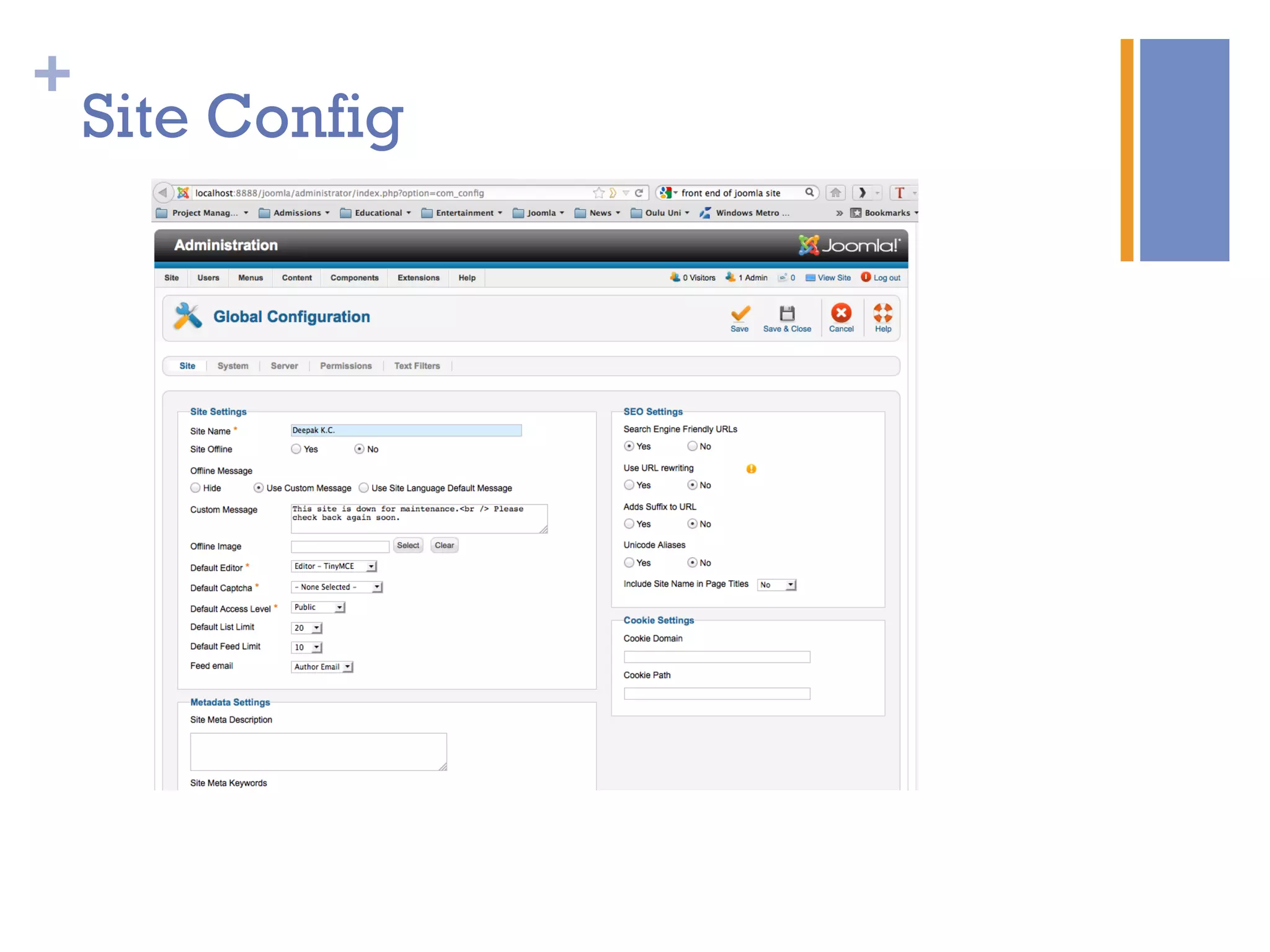Open the Menus menu

tap(251, 278)
